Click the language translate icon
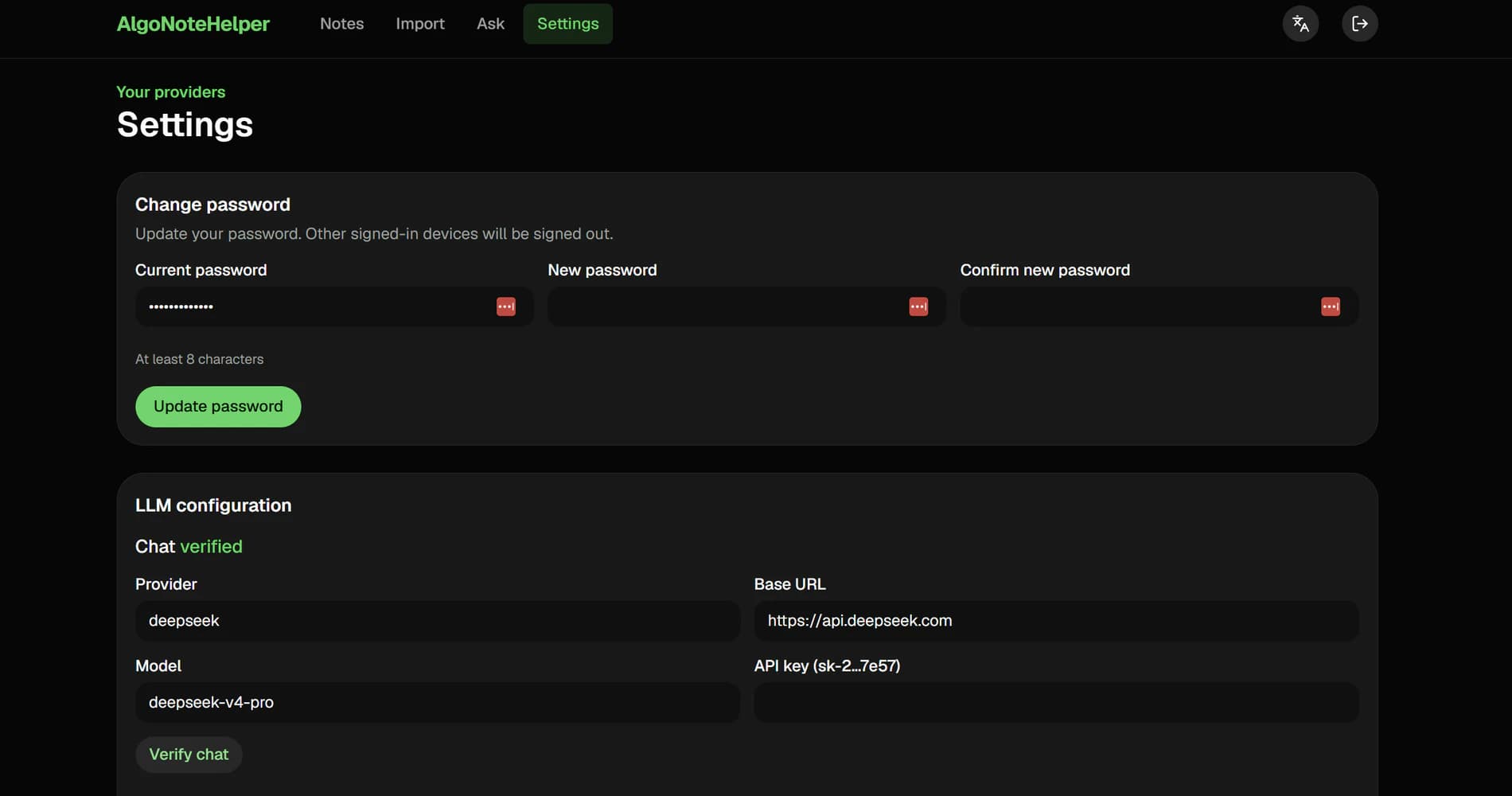Image resolution: width=1512 pixels, height=796 pixels. tap(1300, 23)
